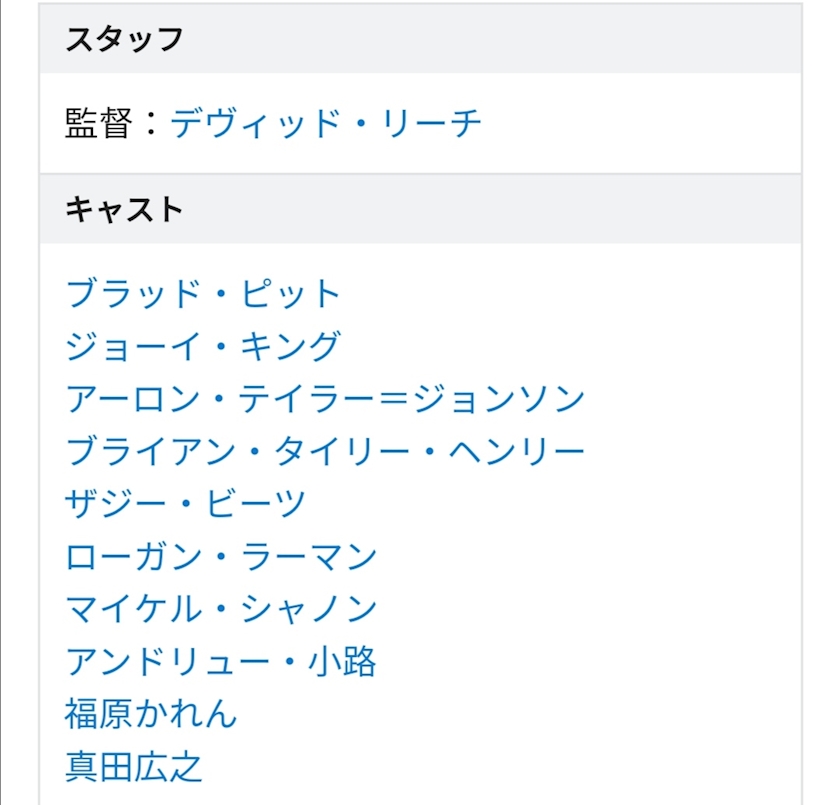840x805 pixels.
Task: Go to ブライアン・タイリー・ヘンリー's page
Action: pos(325,451)
